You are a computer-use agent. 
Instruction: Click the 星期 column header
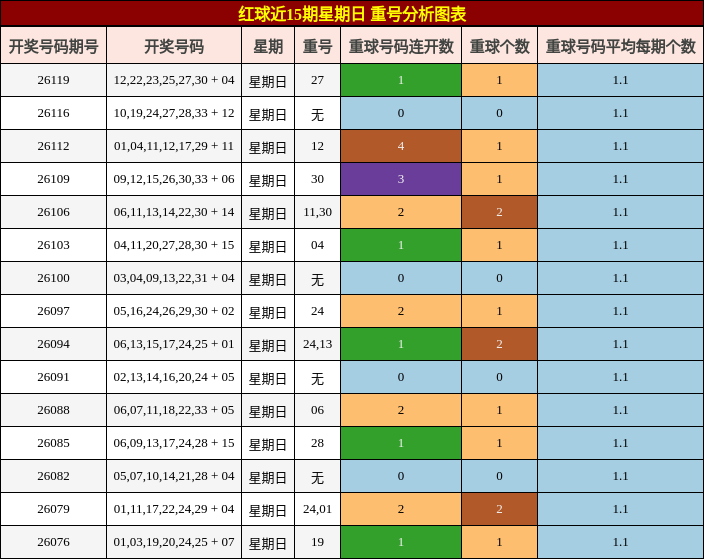(x=268, y=46)
